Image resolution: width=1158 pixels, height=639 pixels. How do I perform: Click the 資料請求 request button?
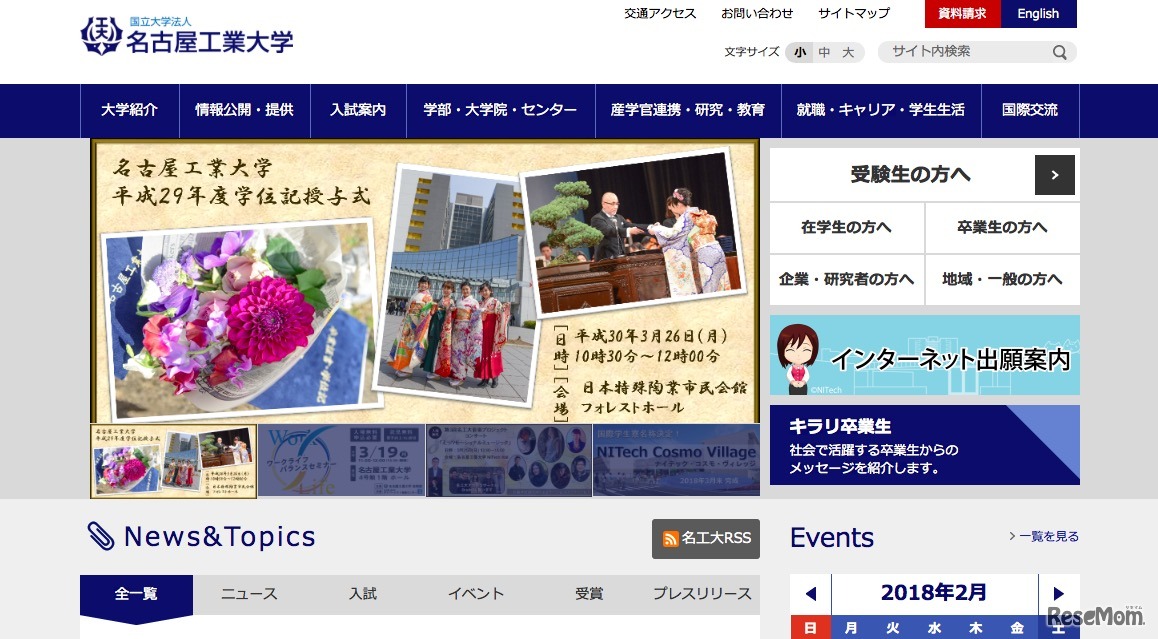click(x=960, y=13)
